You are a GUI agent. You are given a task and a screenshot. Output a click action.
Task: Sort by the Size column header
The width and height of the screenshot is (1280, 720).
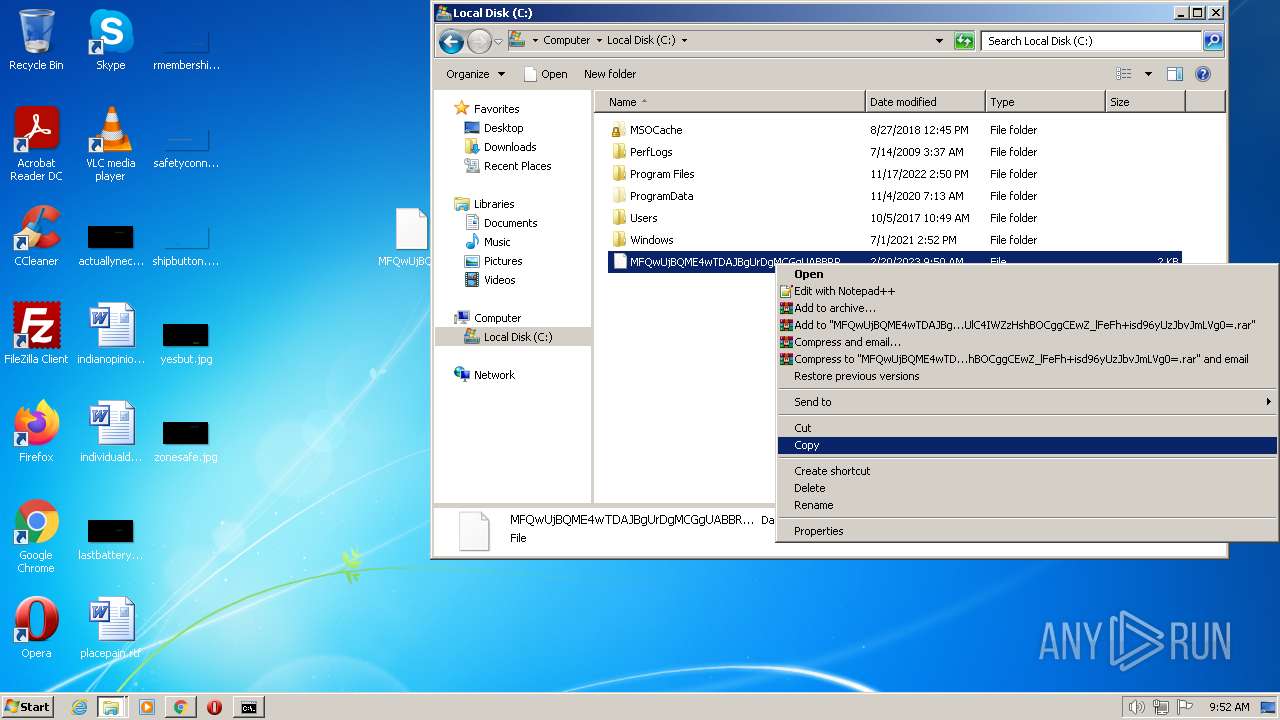[1145, 102]
